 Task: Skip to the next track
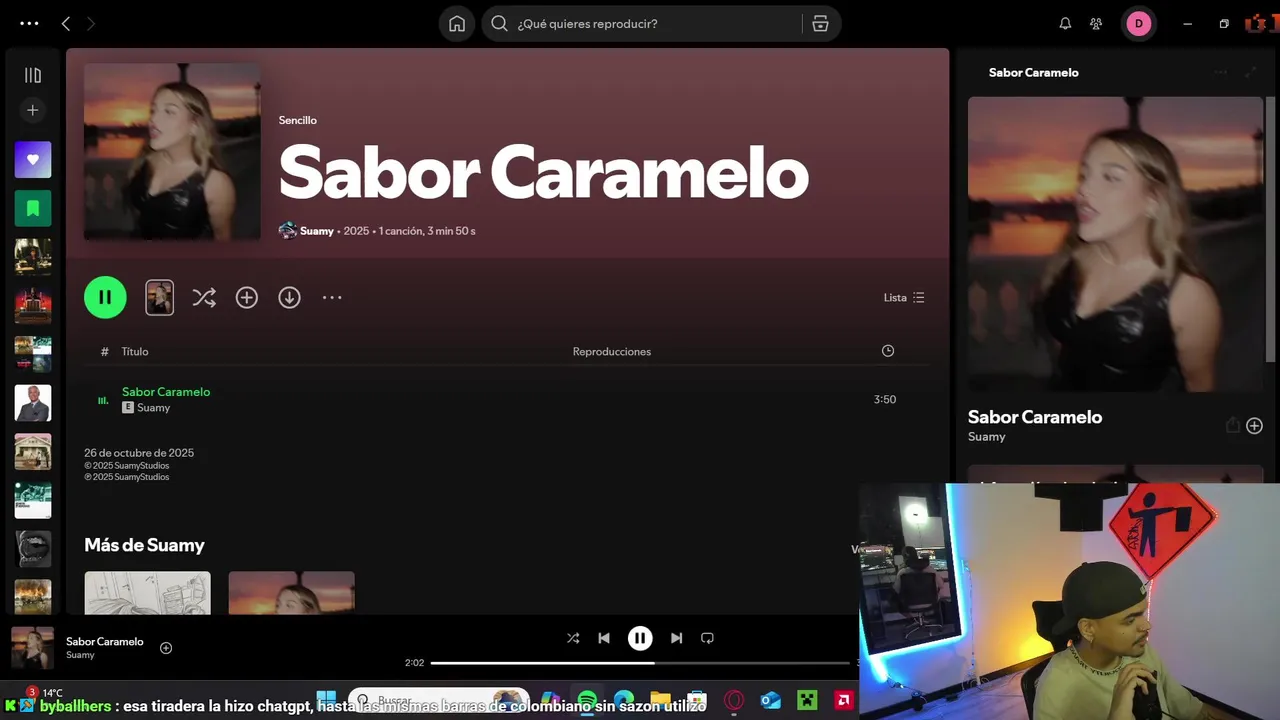(676, 638)
